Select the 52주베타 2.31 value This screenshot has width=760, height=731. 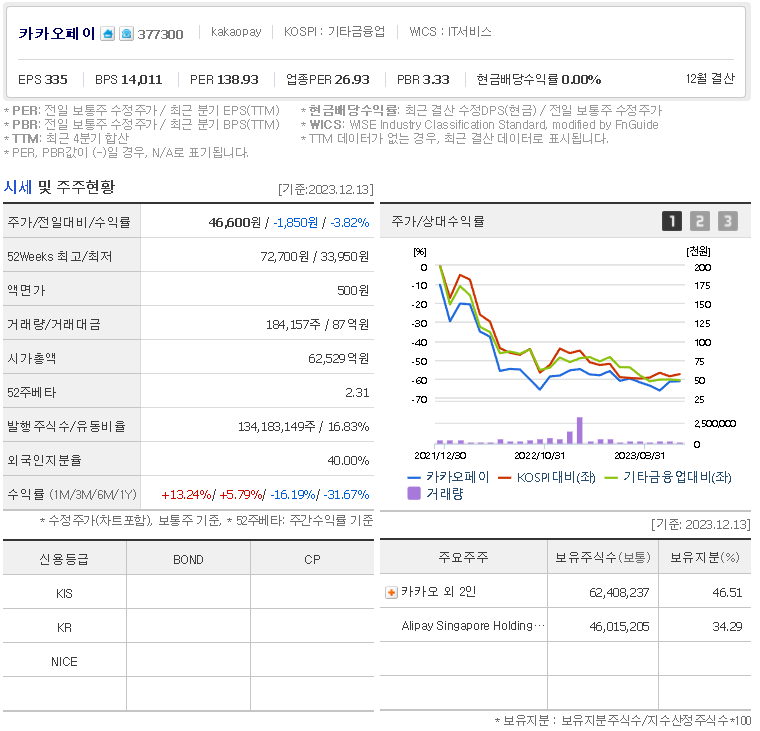357,392
